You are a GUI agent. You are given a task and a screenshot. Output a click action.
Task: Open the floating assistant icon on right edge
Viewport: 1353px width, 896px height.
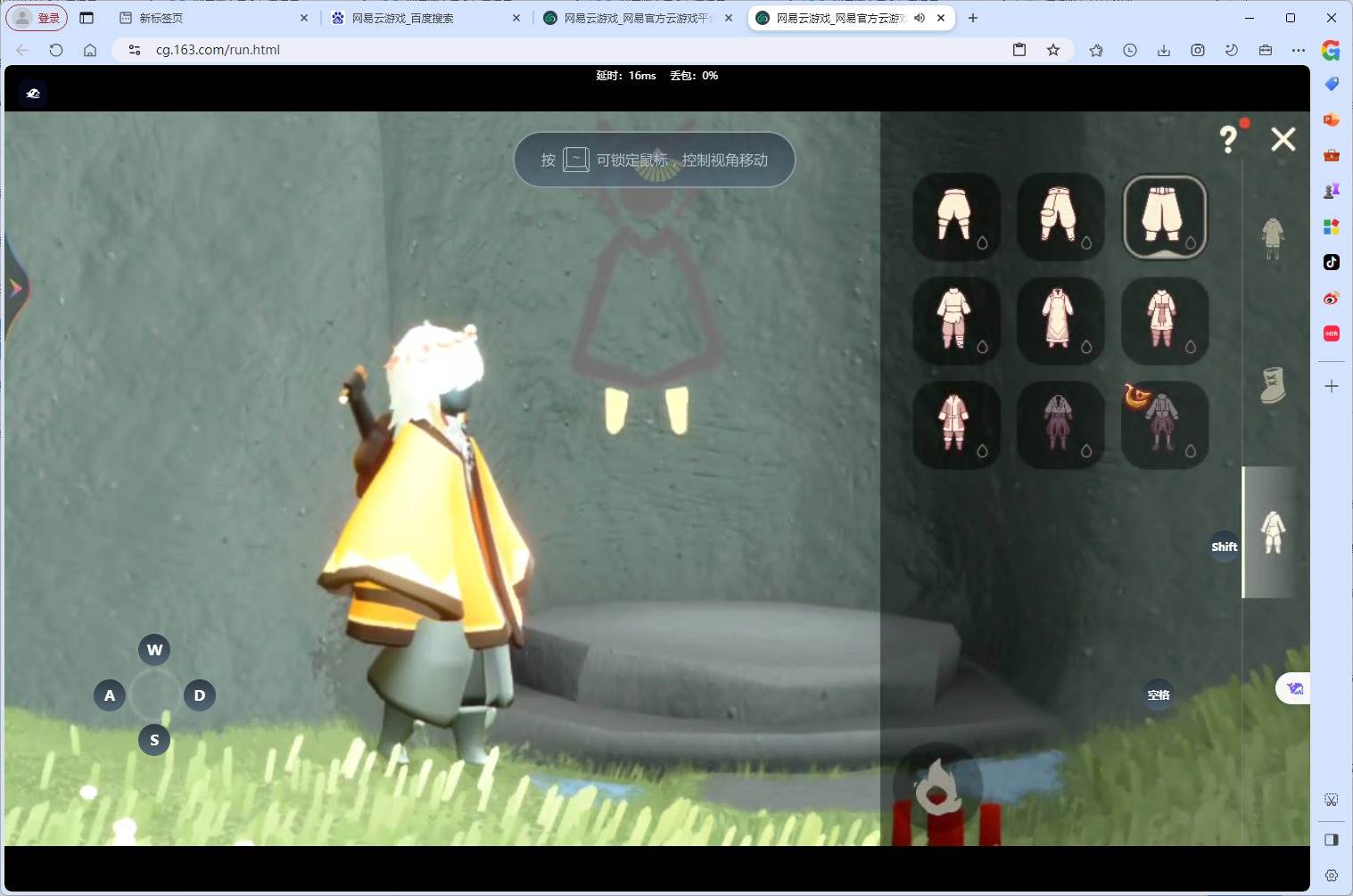pos(1294,688)
